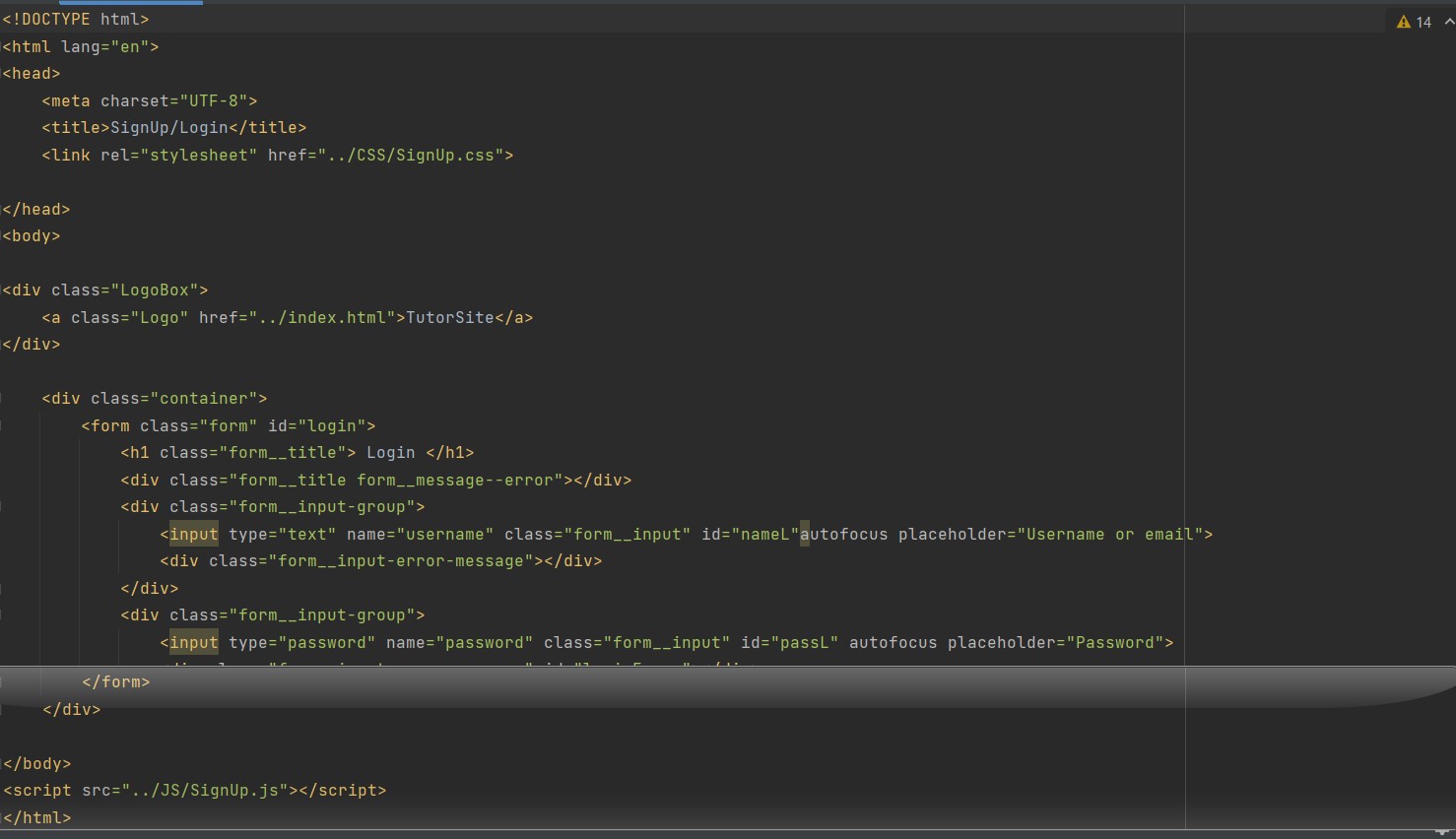The width and height of the screenshot is (1456, 839).
Task: Place cursor on the <!DOCTYPE html> line
Action: click(x=76, y=19)
